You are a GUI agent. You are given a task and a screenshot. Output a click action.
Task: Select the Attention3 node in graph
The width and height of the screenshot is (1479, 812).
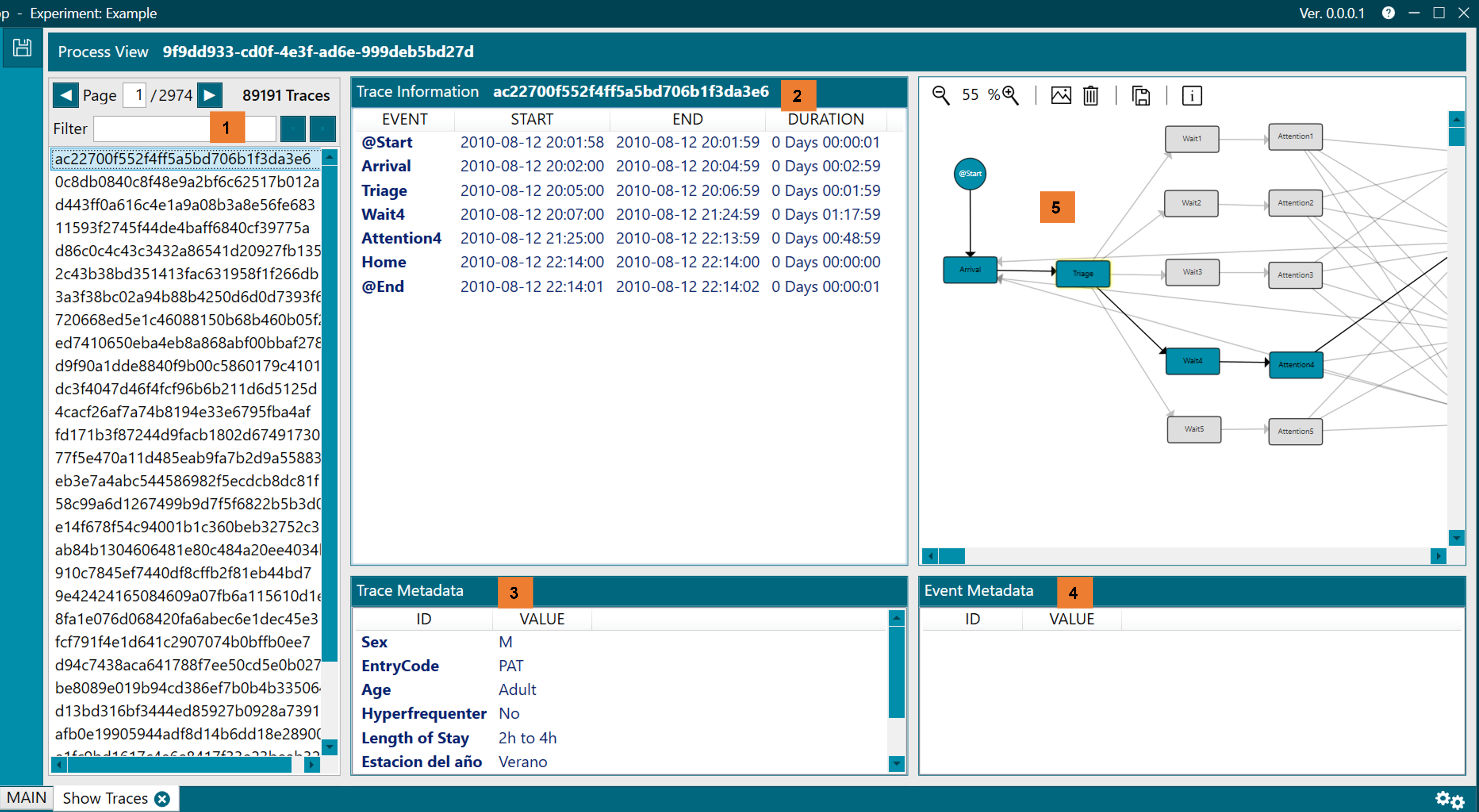click(1295, 275)
